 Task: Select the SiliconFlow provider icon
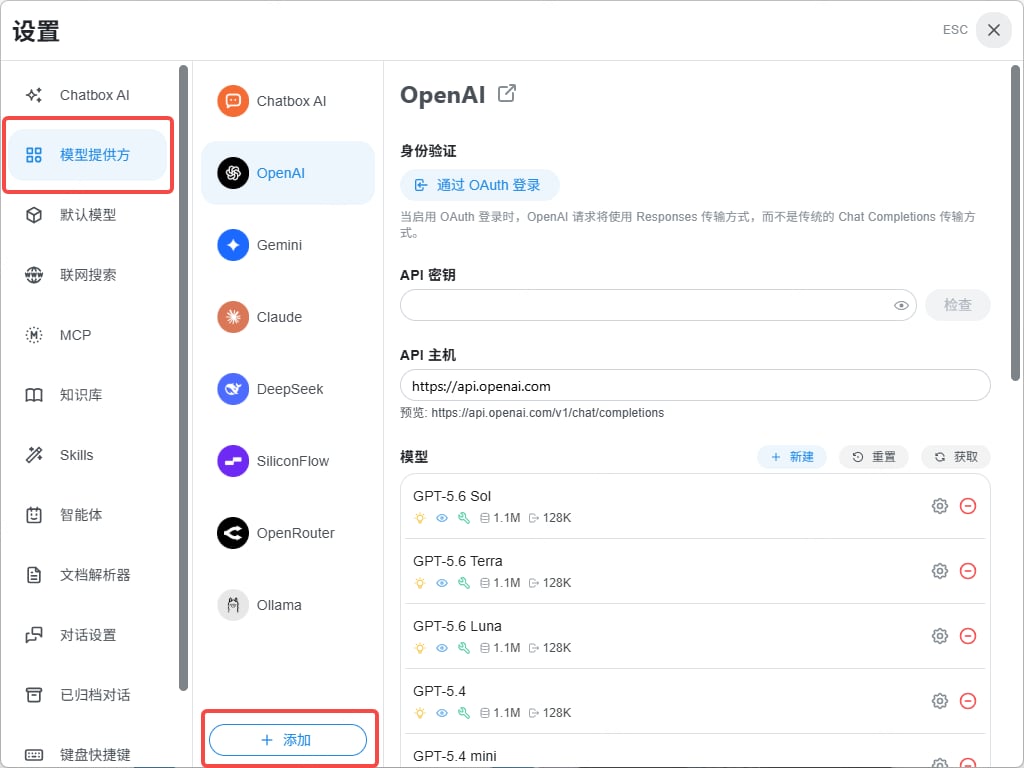coord(233,461)
